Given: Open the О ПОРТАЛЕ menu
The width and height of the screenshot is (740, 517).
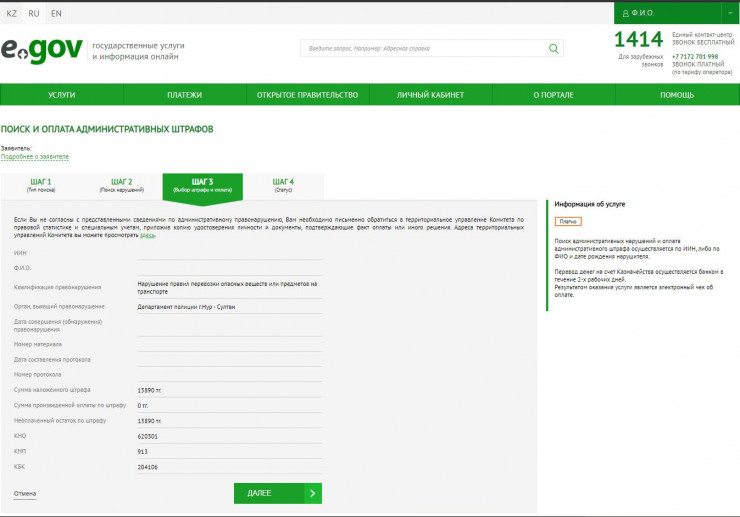Looking at the screenshot, I should (553, 95).
